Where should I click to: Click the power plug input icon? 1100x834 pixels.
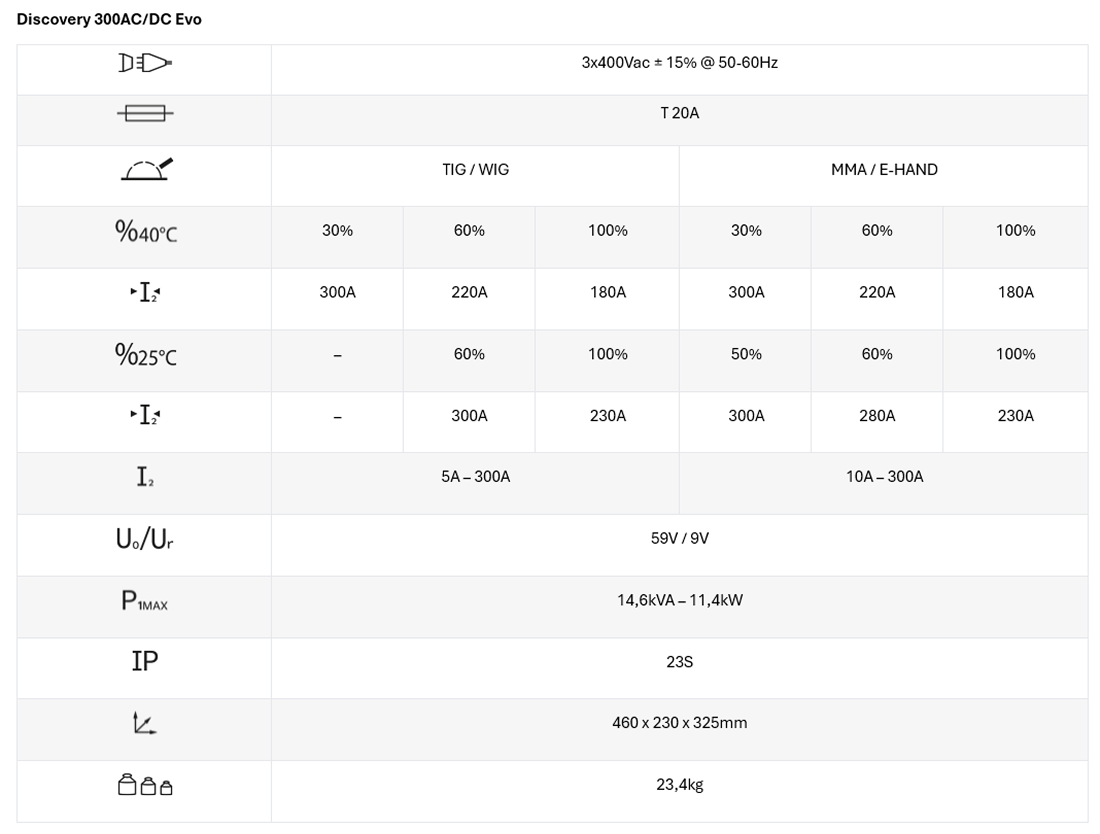coord(145,63)
